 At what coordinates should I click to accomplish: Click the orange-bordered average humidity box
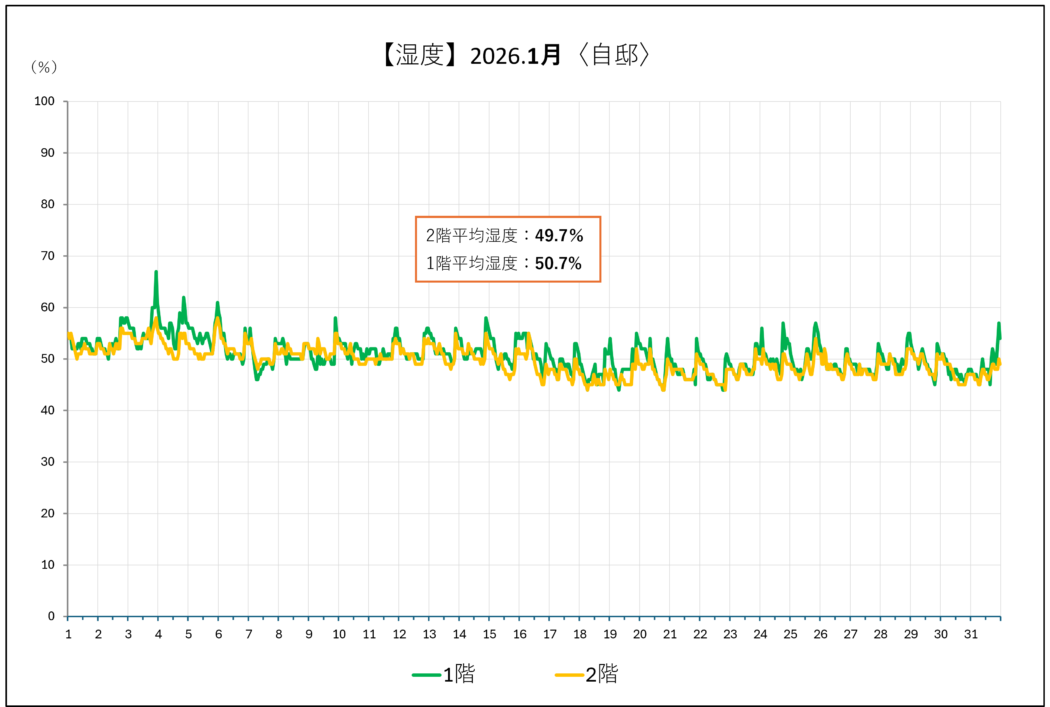tap(508, 249)
